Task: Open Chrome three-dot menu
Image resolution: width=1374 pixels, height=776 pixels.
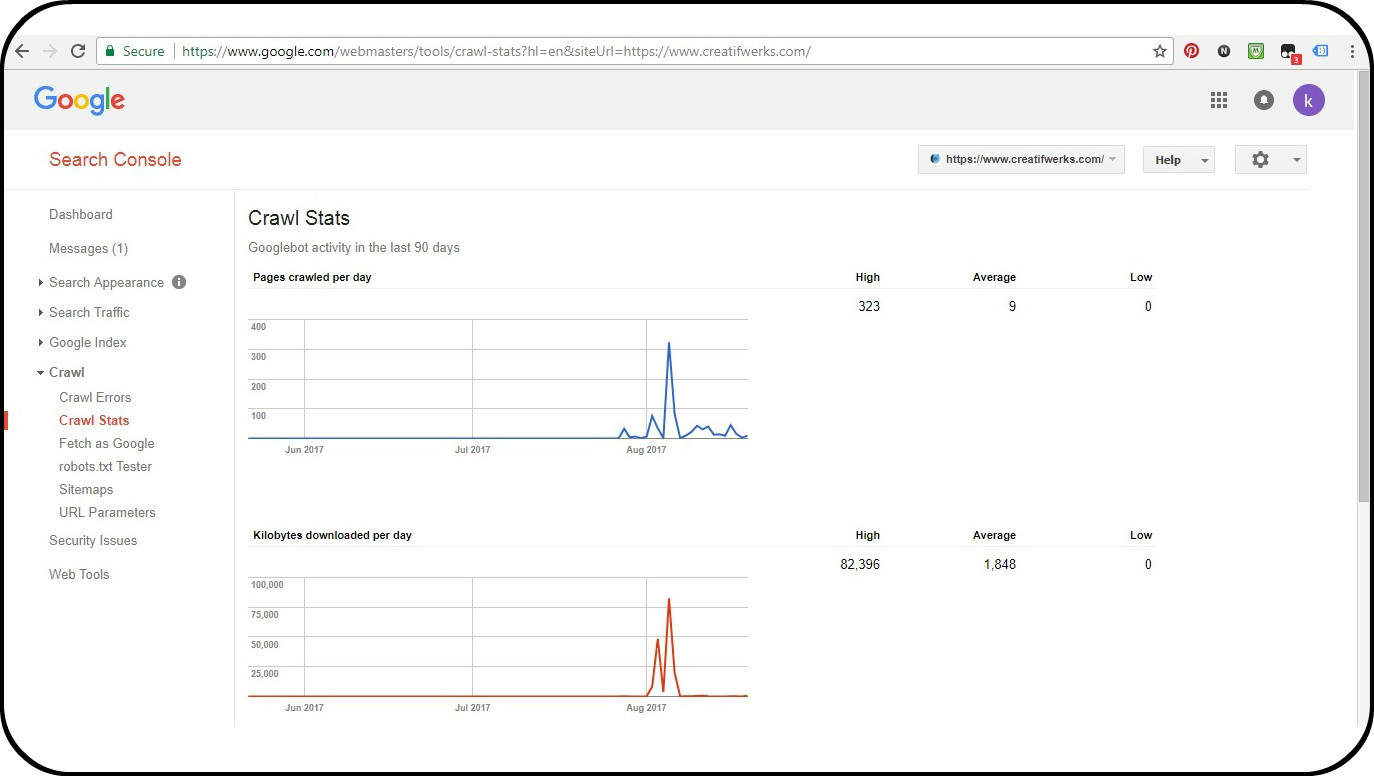Action: point(1352,51)
